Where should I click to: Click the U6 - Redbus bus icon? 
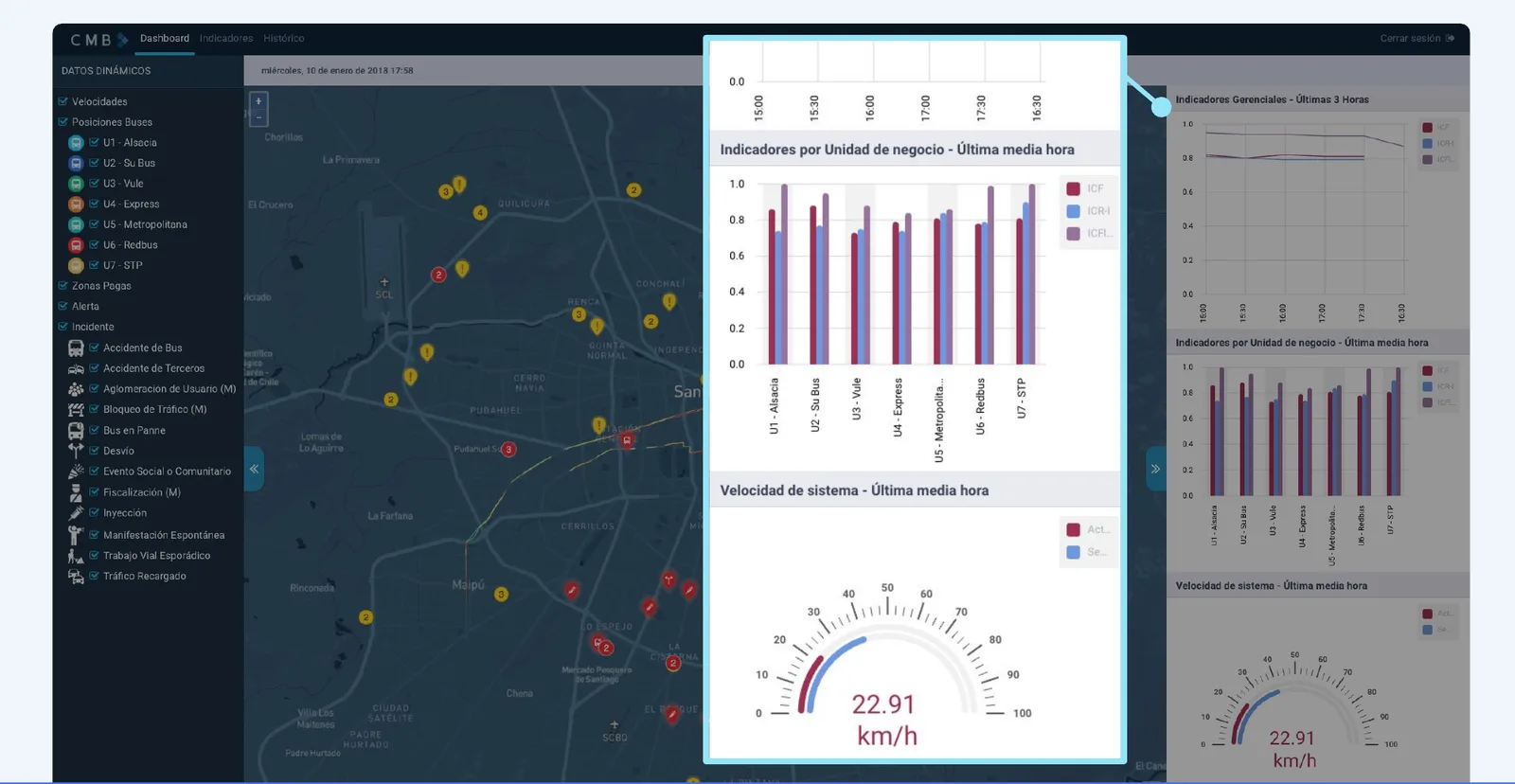coord(76,245)
